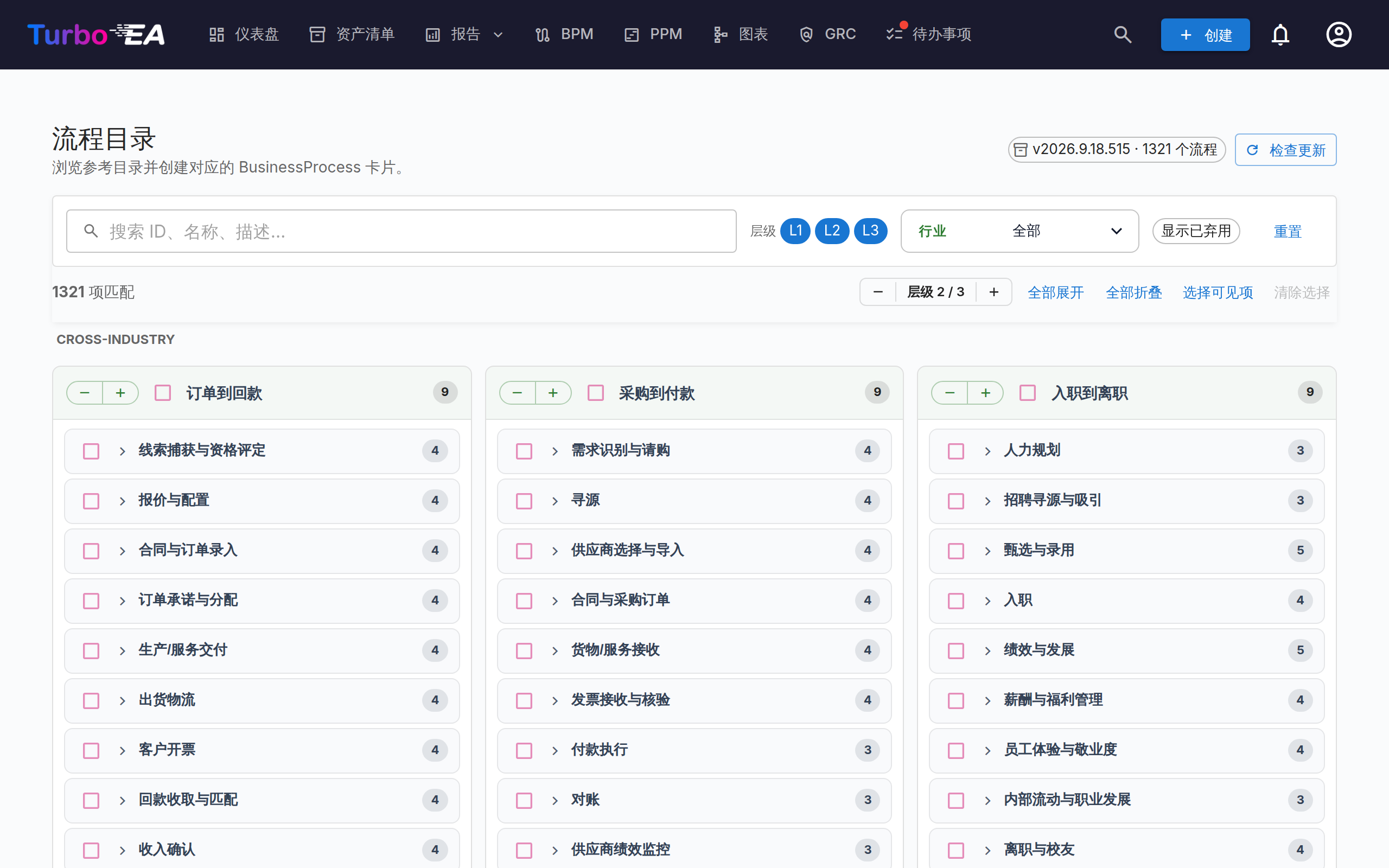Check the 采购到付款 header checkbox
The width and height of the screenshot is (1389, 868).
596,393
